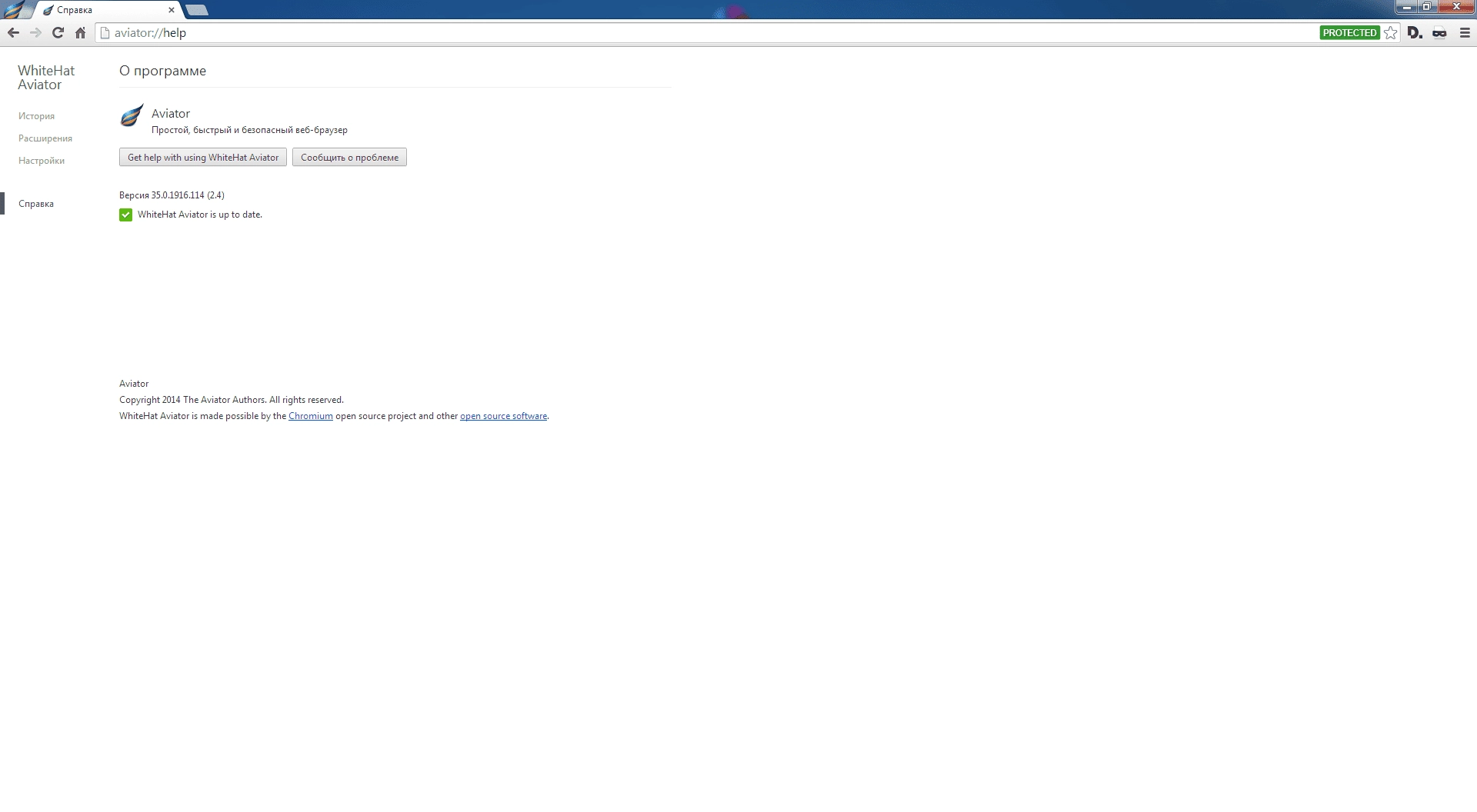Viewport: 1477px width, 812px height.
Task: Go forward with the forward arrow
Action: coord(35,32)
